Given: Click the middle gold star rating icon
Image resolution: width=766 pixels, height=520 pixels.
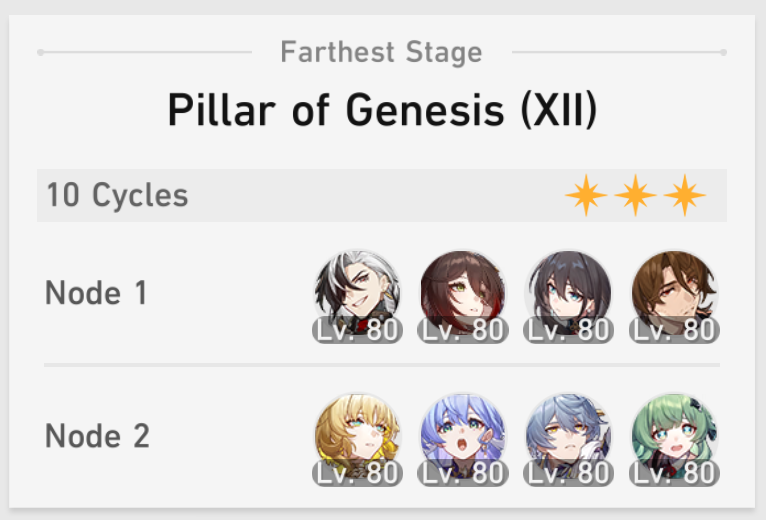Looking at the screenshot, I should pos(635,195).
